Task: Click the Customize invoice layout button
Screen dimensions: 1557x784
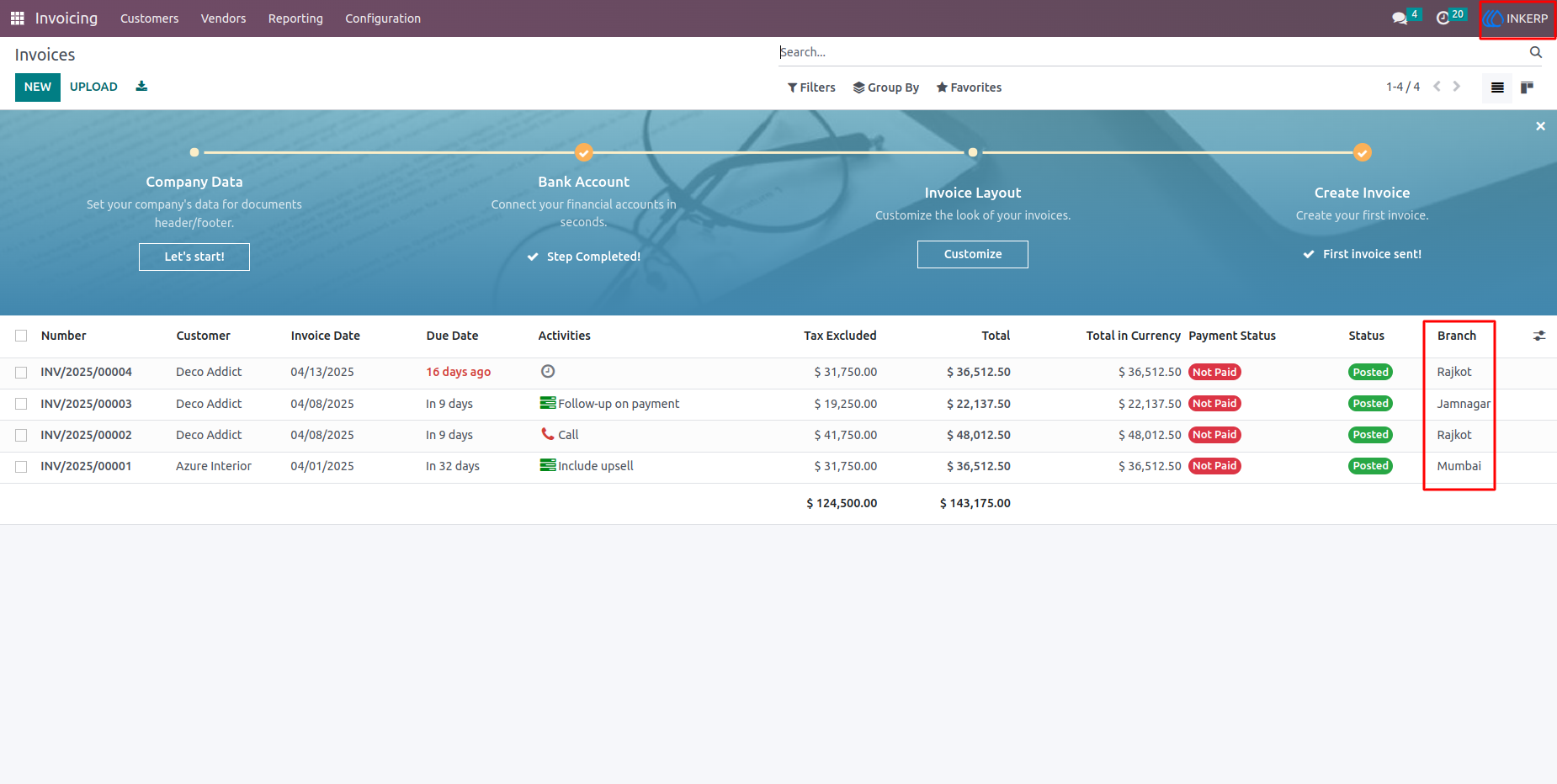Action: click(973, 254)
